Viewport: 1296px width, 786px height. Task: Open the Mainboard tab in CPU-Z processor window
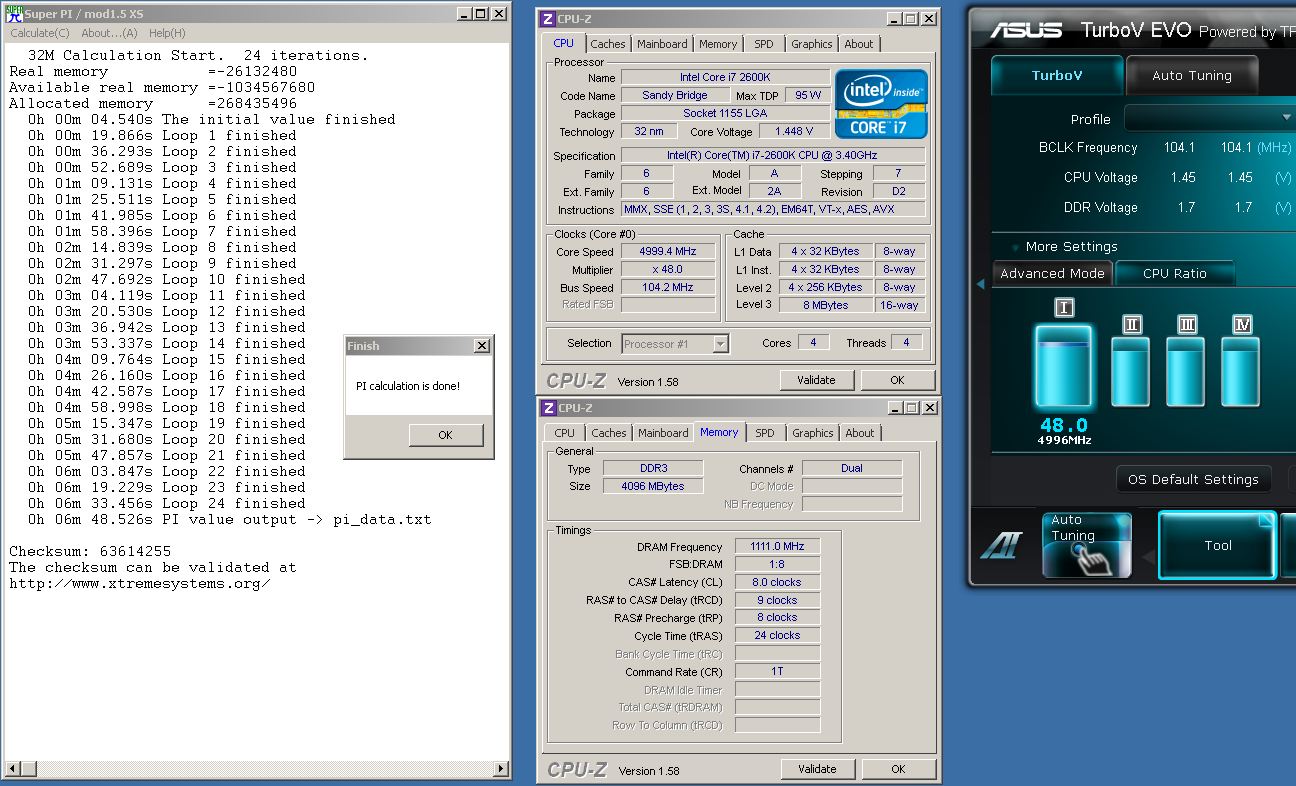(662, 44)
